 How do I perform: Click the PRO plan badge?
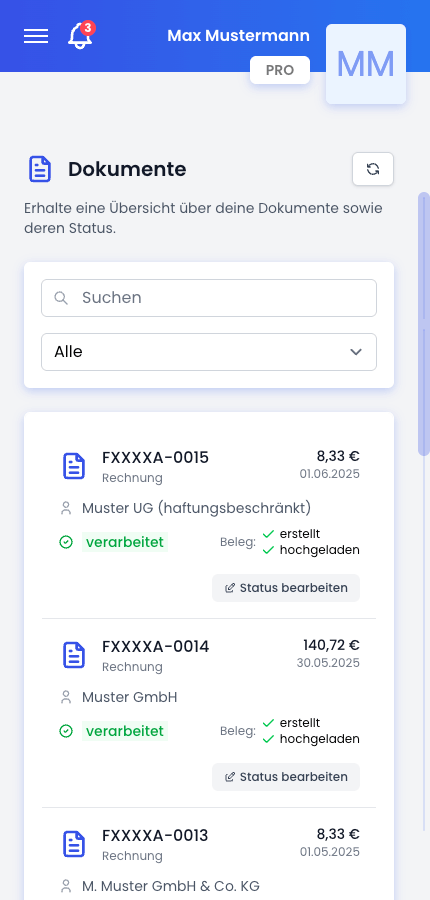[x=280, y=70]
